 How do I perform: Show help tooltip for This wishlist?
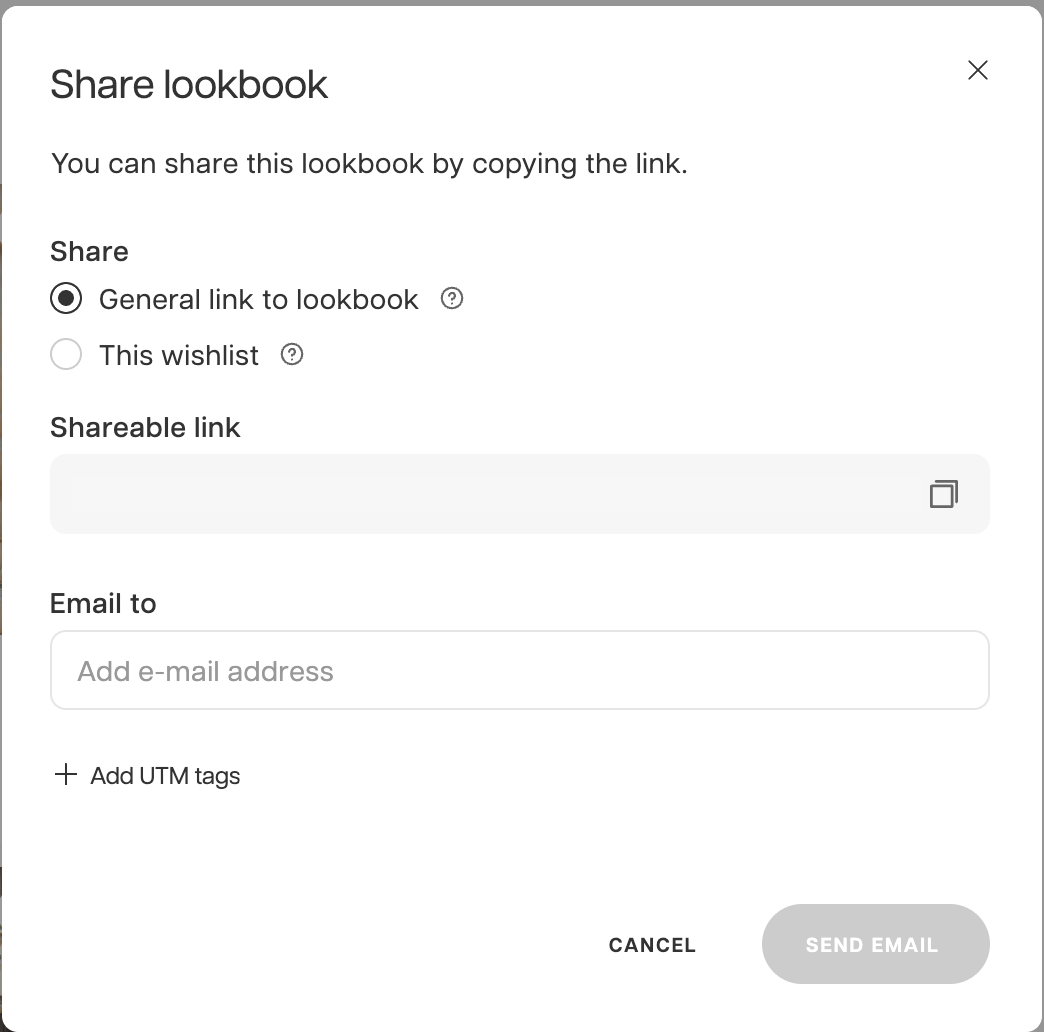[292, 354]
